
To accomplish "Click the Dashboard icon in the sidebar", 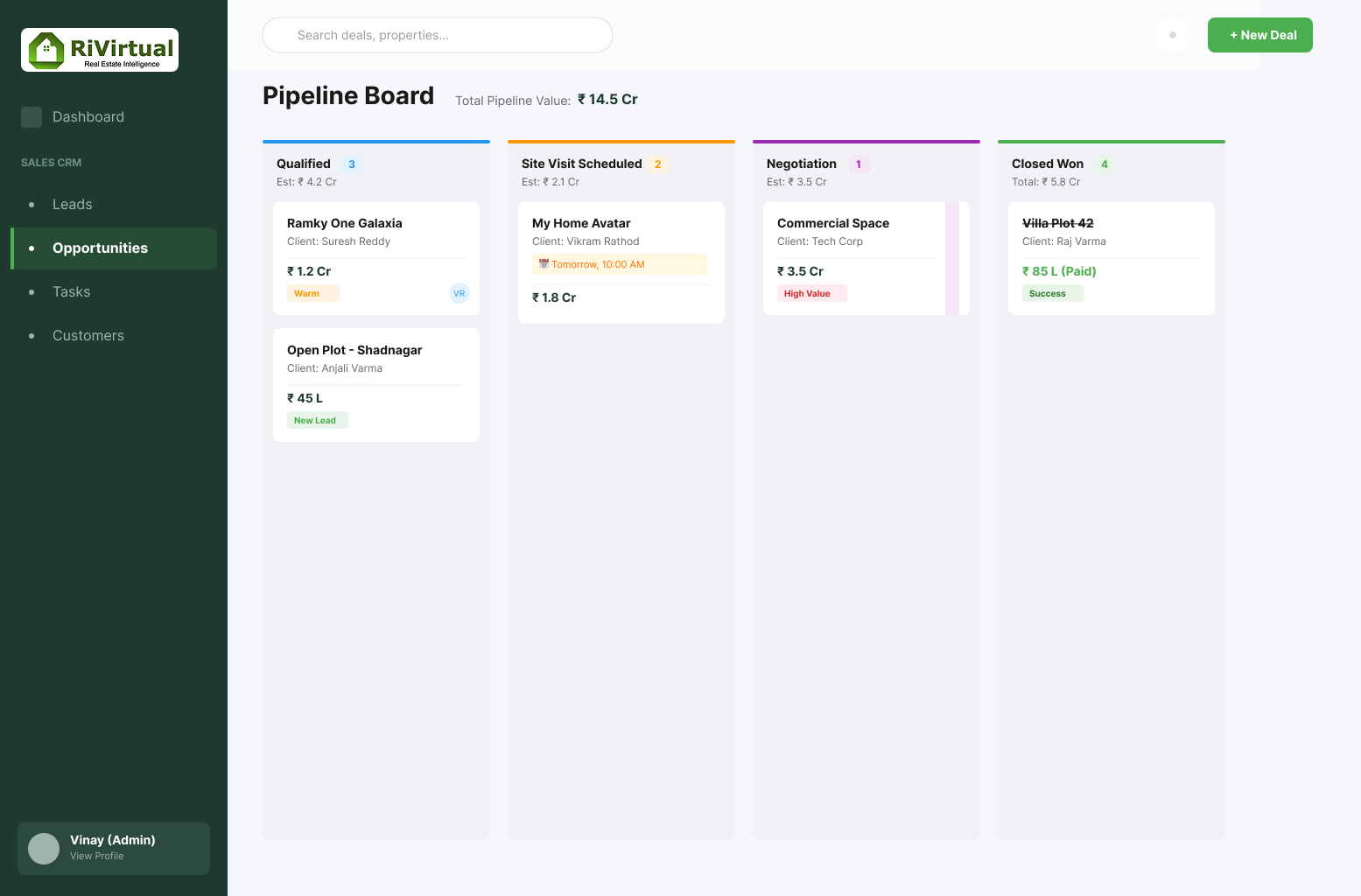I will pos(32,117).
